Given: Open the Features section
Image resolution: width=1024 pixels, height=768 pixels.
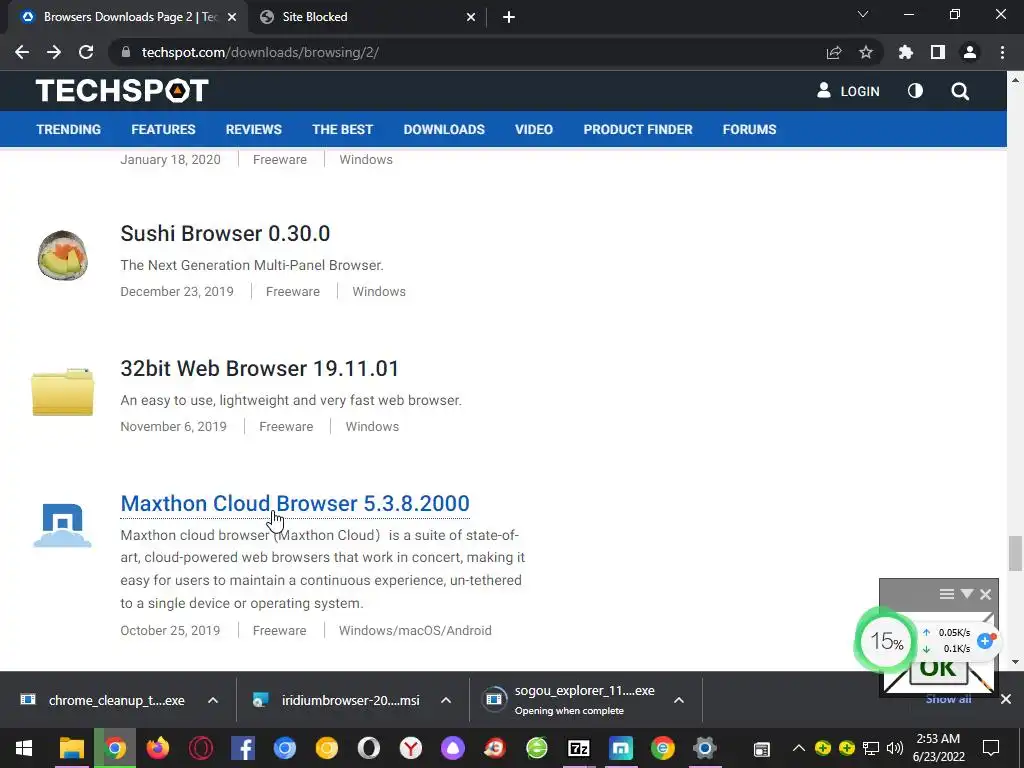Looking at the screenshot, I should [x=163, y=129].
